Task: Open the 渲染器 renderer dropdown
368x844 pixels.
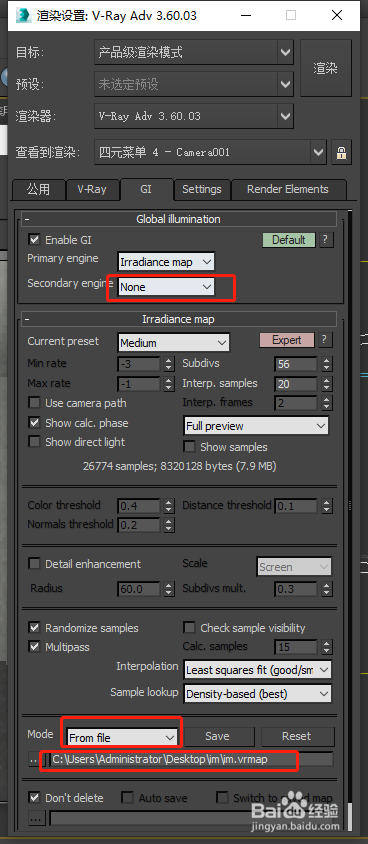Action: (194, 116)
